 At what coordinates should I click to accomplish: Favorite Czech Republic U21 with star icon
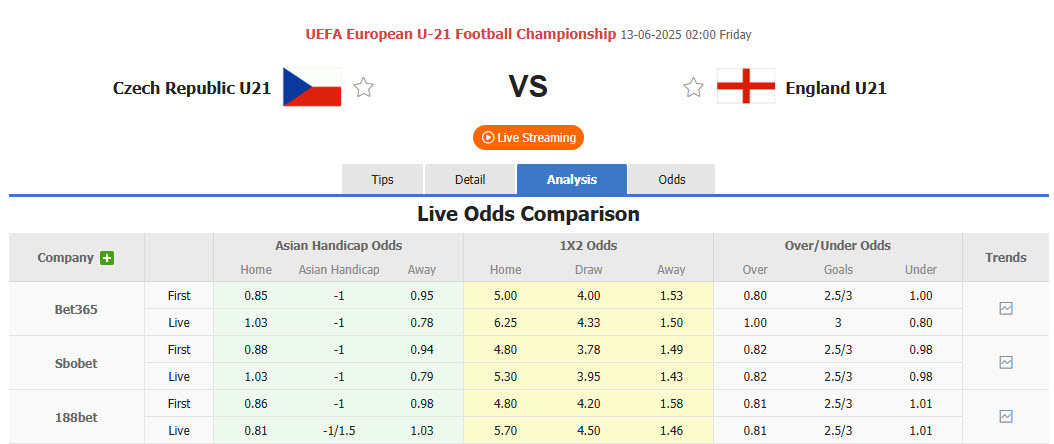coord(364,88)
